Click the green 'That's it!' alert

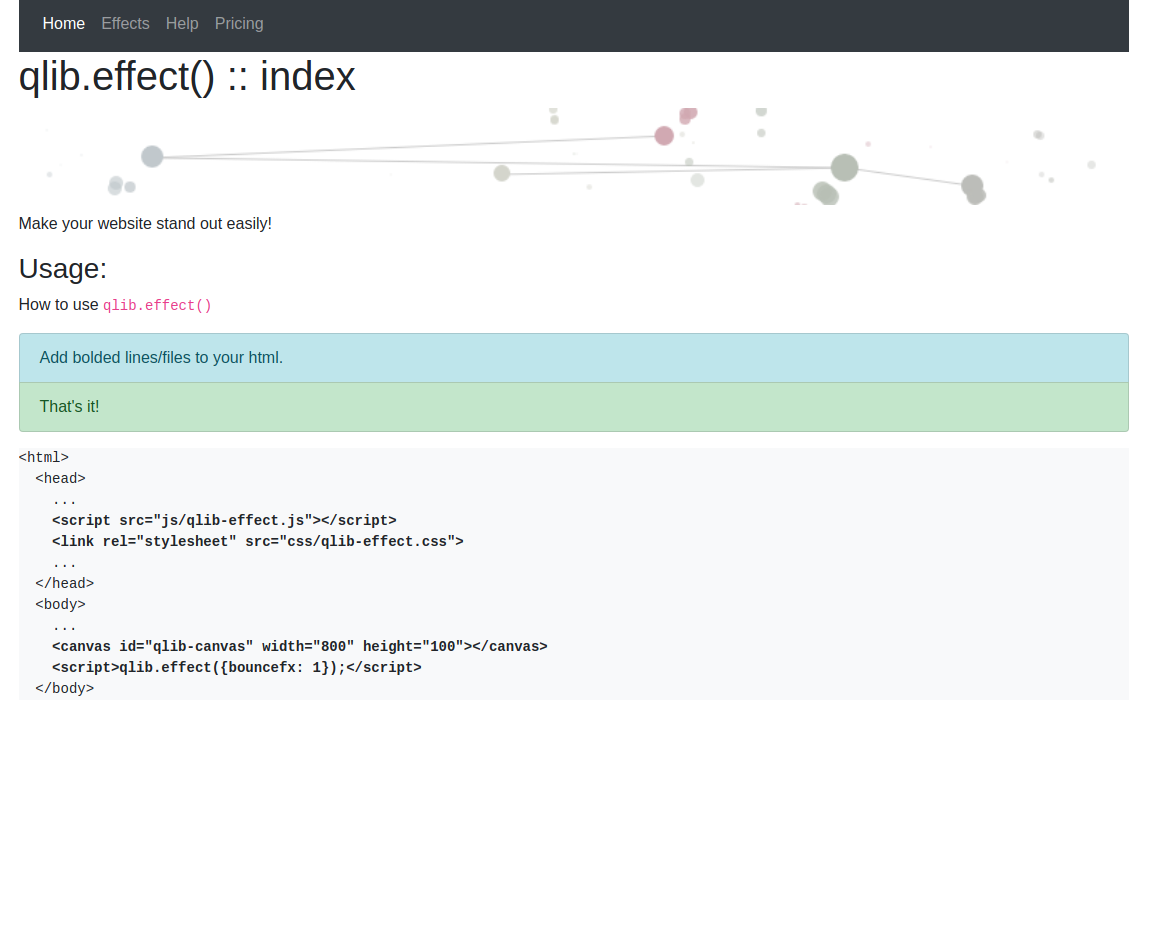point(574,406)
